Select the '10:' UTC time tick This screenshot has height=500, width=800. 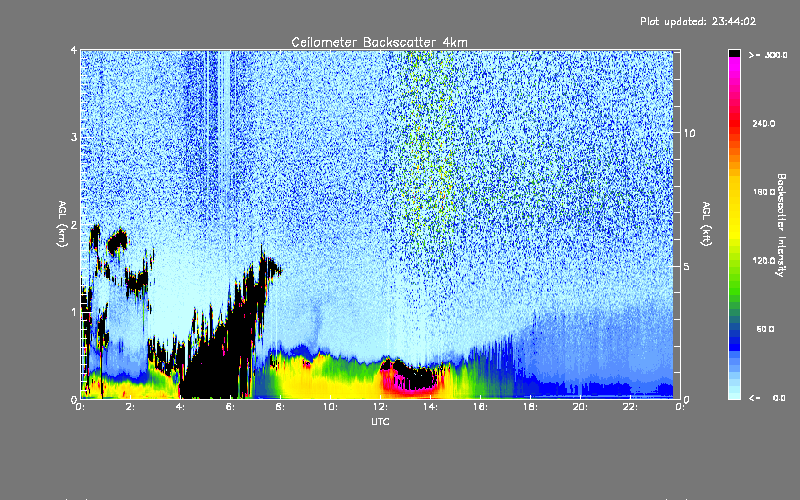tap(330, 407)
